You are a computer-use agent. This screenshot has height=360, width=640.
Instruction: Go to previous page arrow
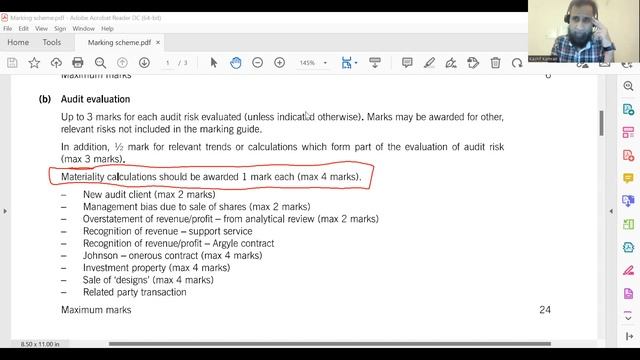point(122,63)
